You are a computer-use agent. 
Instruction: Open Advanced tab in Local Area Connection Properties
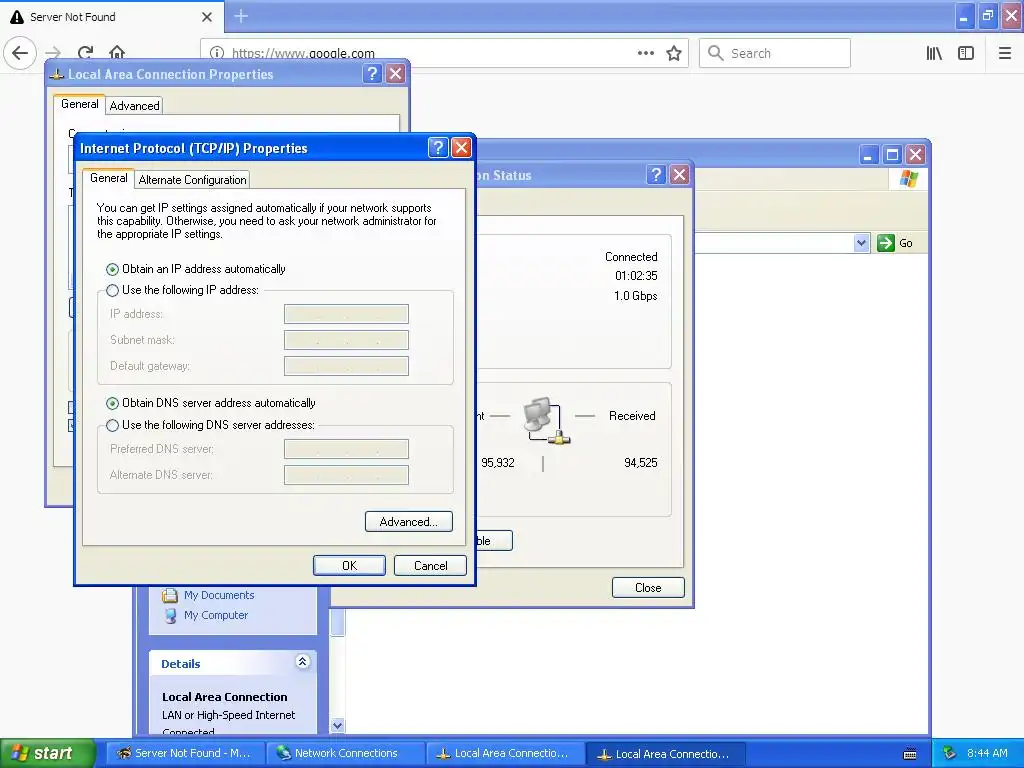135,106
